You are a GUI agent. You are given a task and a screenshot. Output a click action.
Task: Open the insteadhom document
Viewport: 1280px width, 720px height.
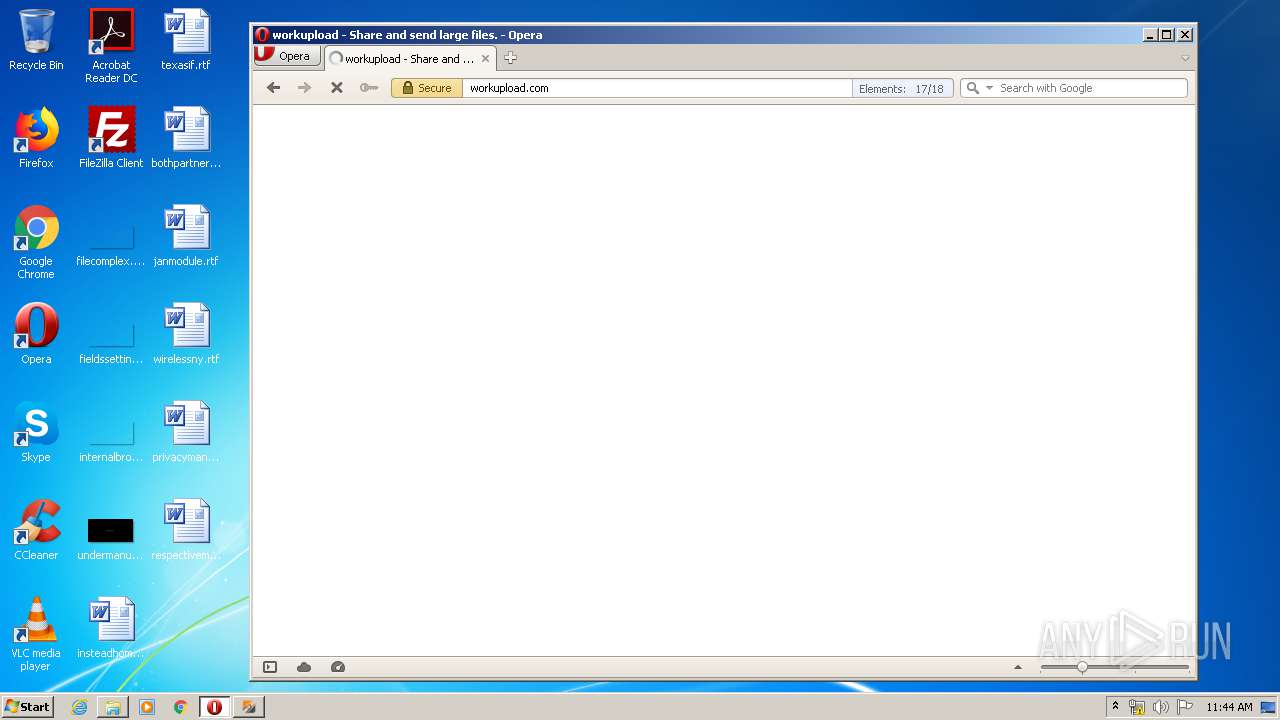click(x=111, y=628)
